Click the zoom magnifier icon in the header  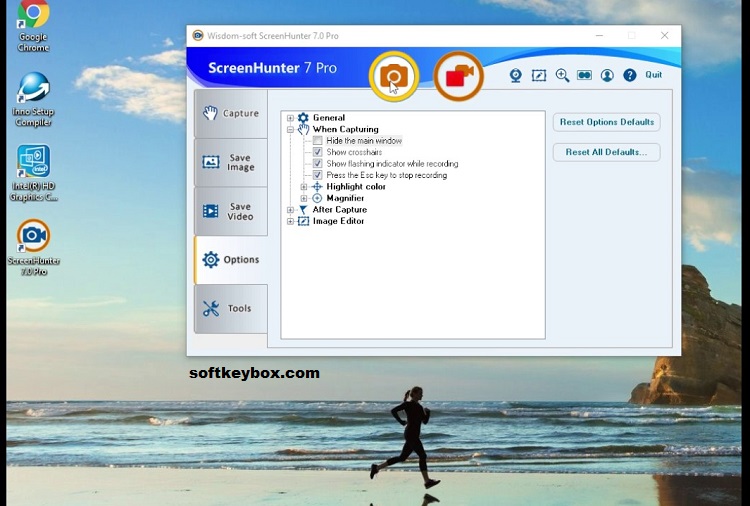click(562, 76)
